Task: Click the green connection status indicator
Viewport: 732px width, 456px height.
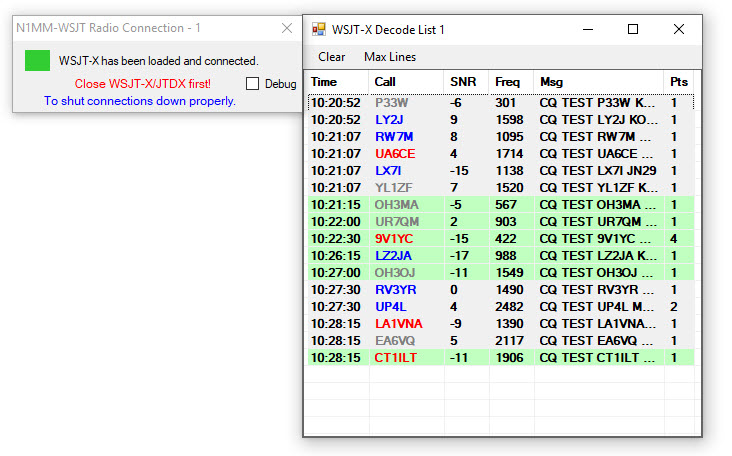Action: click(x=37, y=61)
